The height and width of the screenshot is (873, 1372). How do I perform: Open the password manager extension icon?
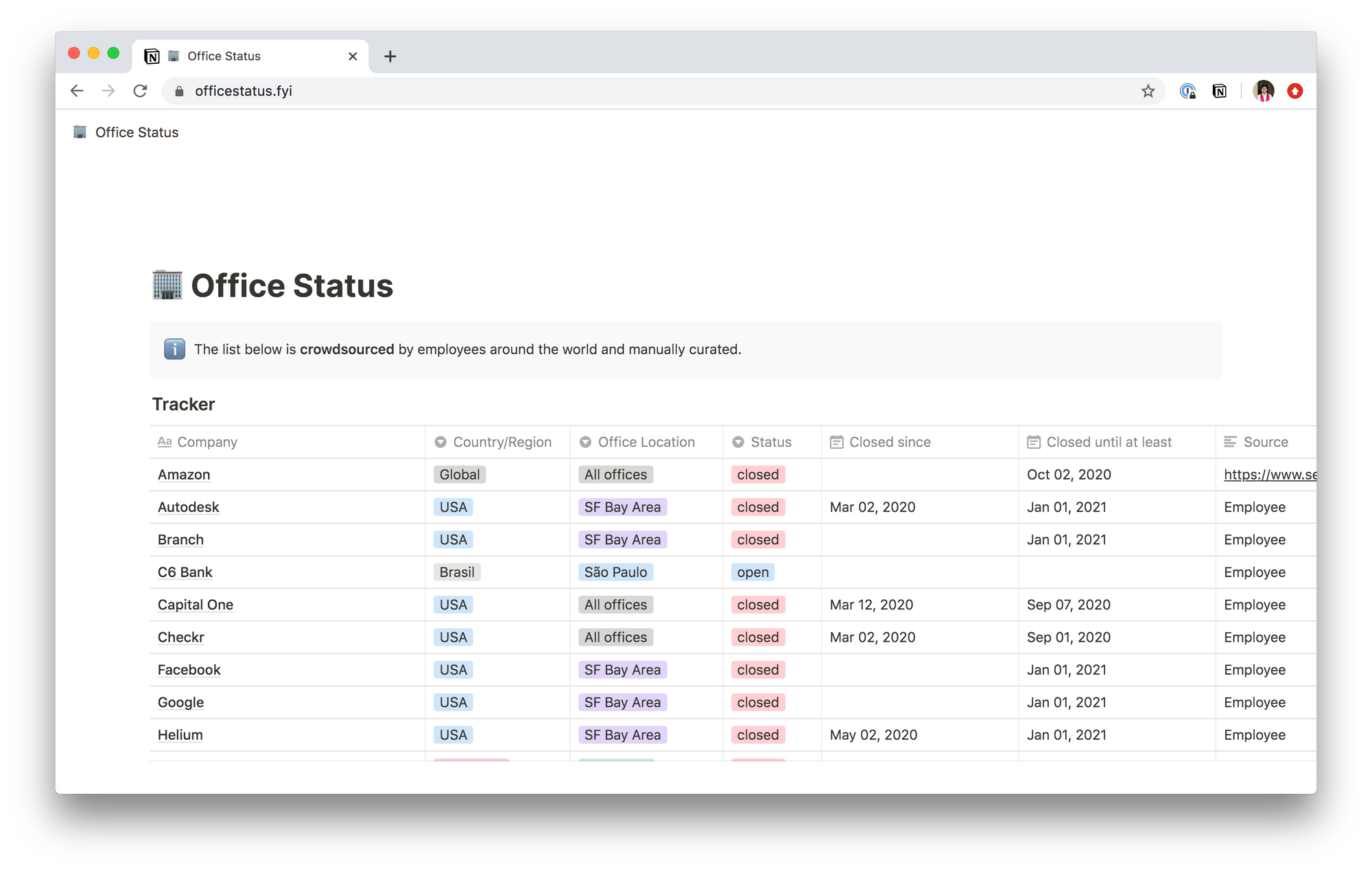click(x=1187, y=91)
